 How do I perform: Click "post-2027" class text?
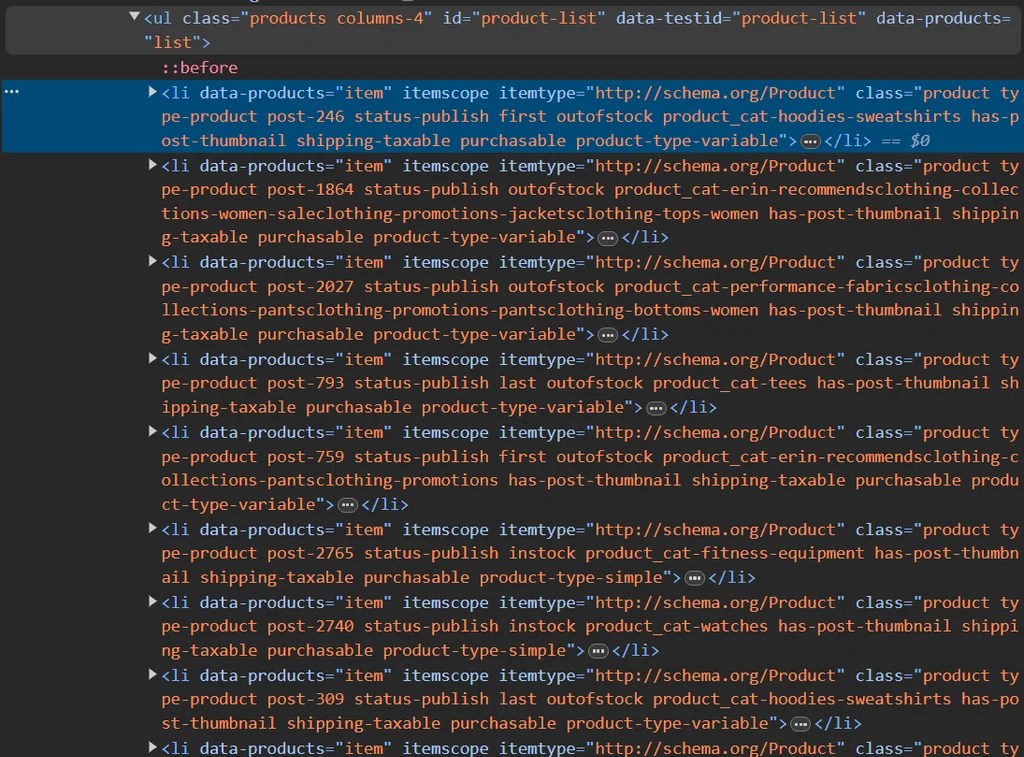pos(310,287)
